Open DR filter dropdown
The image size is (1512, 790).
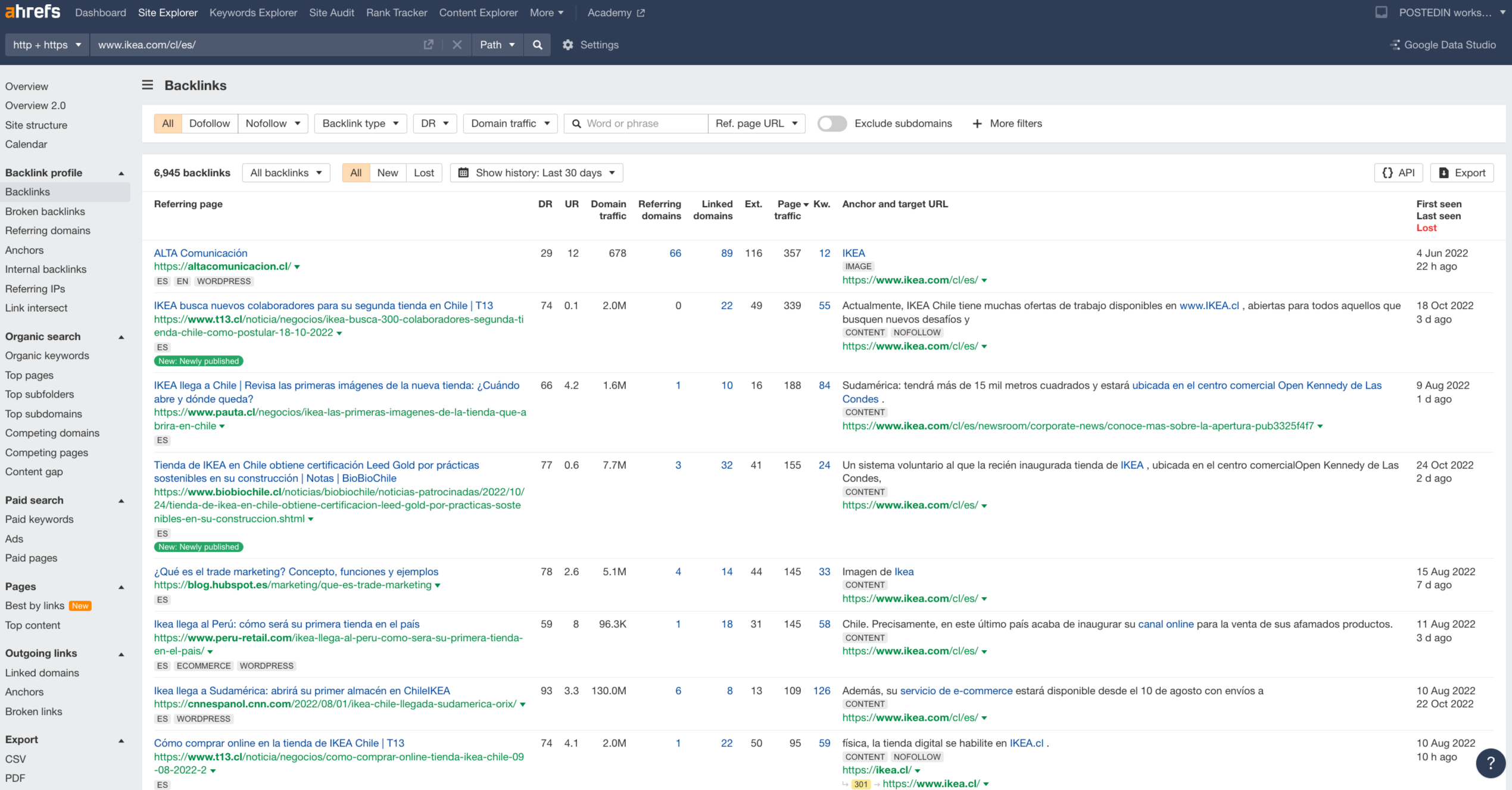coord(435,123)
